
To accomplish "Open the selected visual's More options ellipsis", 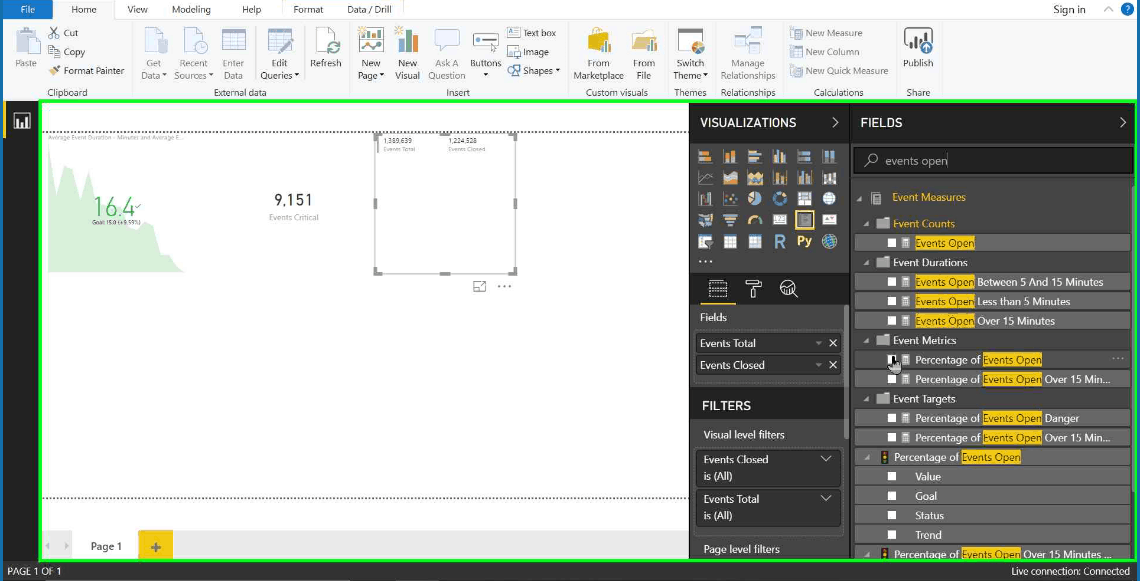I will coord(504,287).
